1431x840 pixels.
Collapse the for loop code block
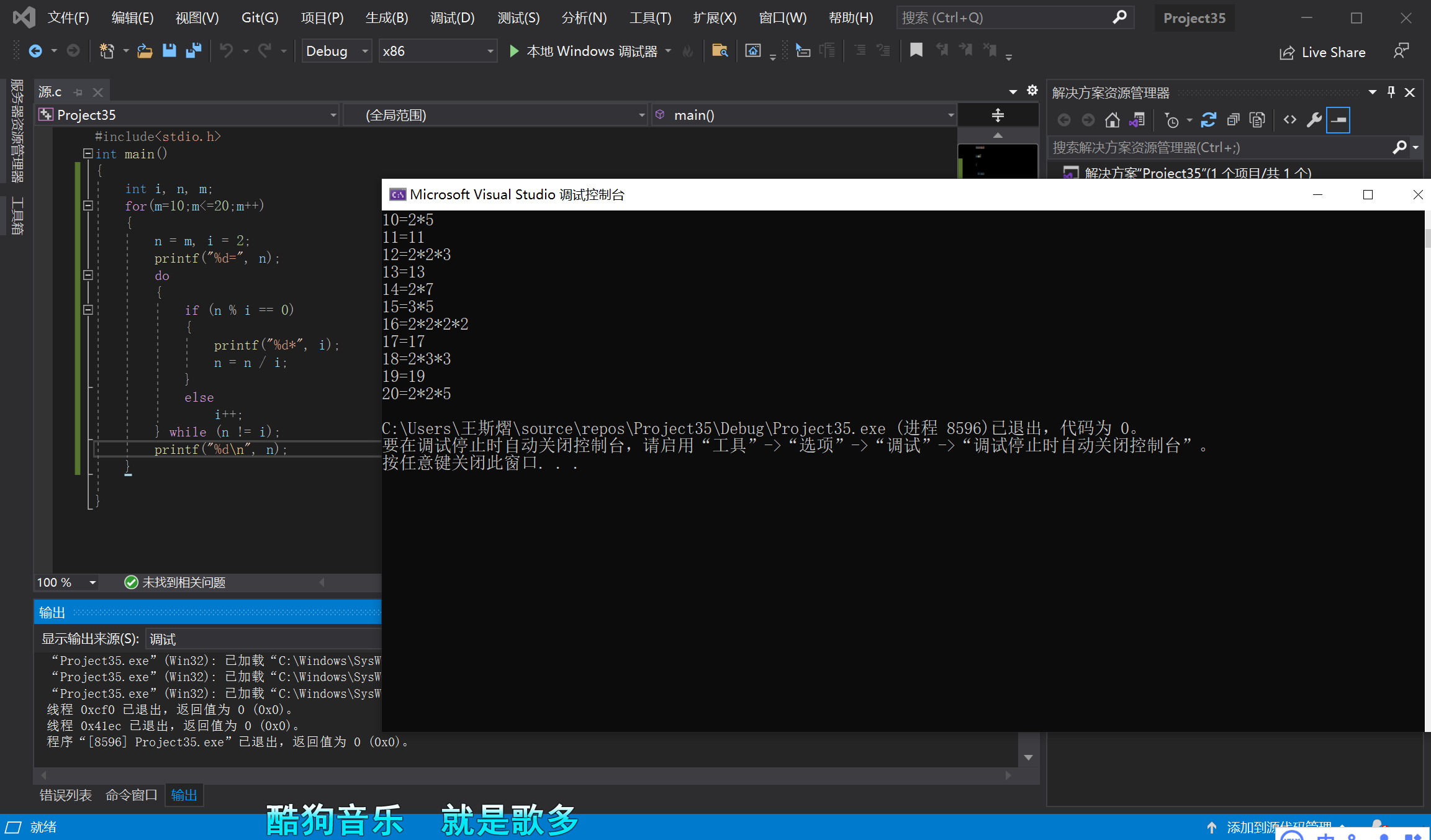[x=88, y=205]
